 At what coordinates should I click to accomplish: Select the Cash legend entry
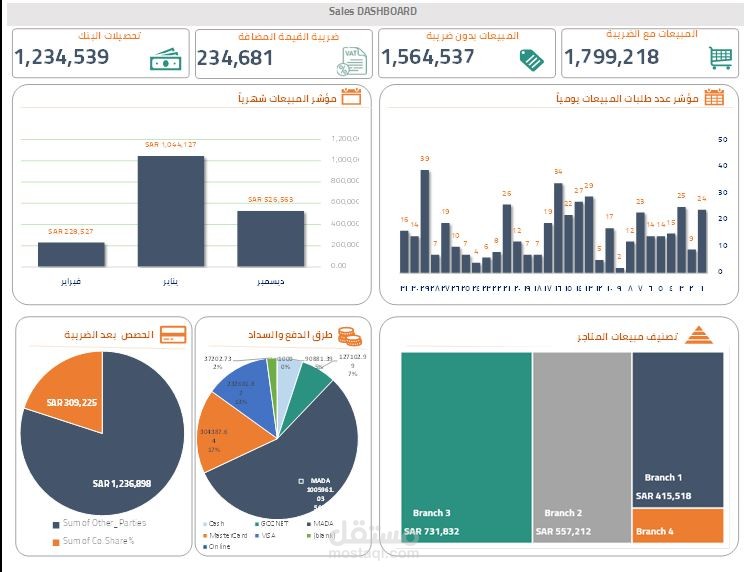click(214, 523)
